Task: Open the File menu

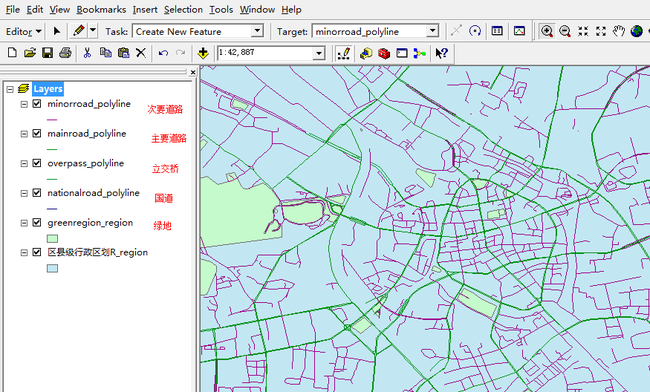Action: 13,10
